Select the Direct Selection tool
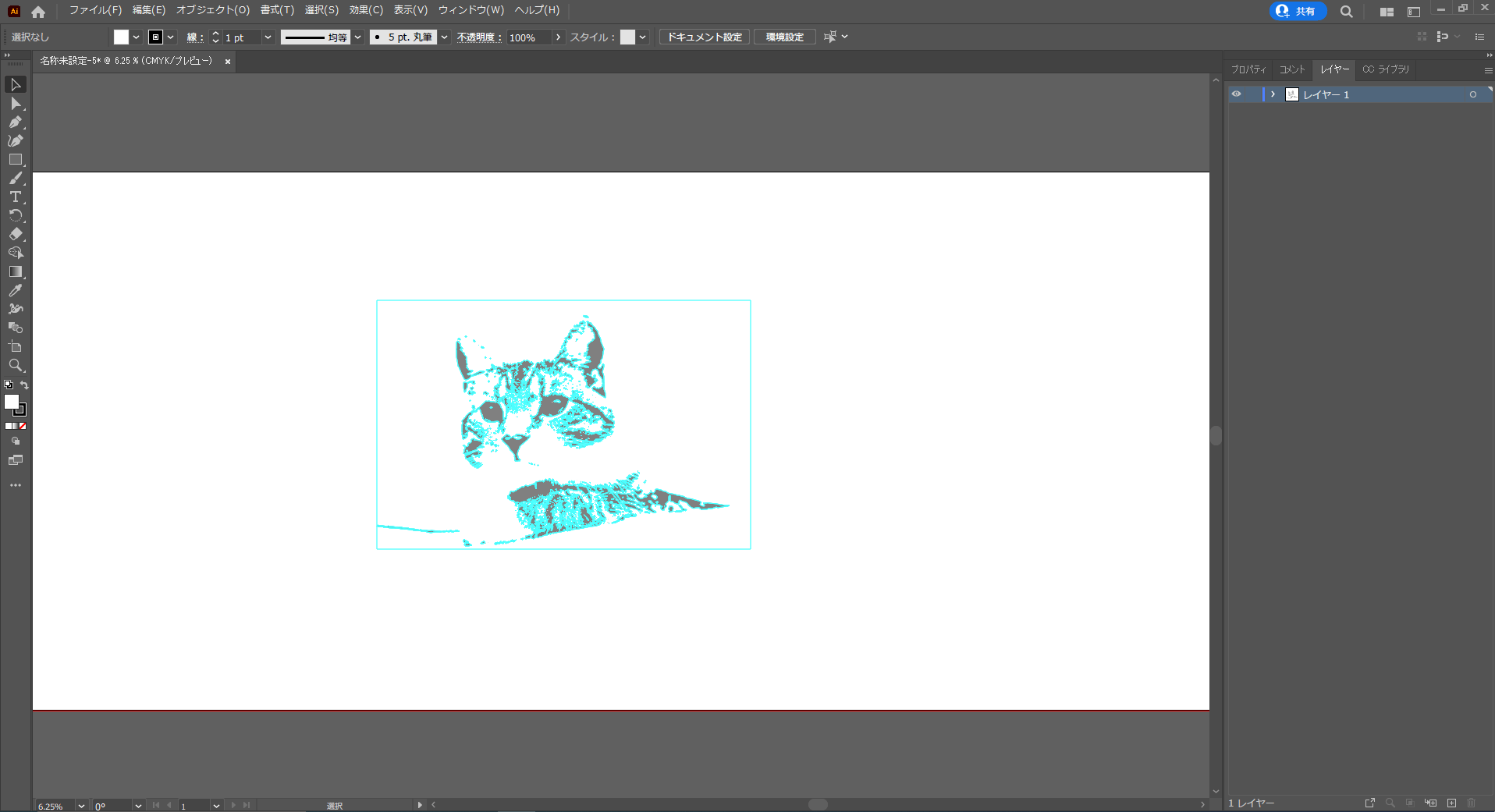Viewport: 1495px width, 812px height. pyautogui.click(x=16, y=104)
